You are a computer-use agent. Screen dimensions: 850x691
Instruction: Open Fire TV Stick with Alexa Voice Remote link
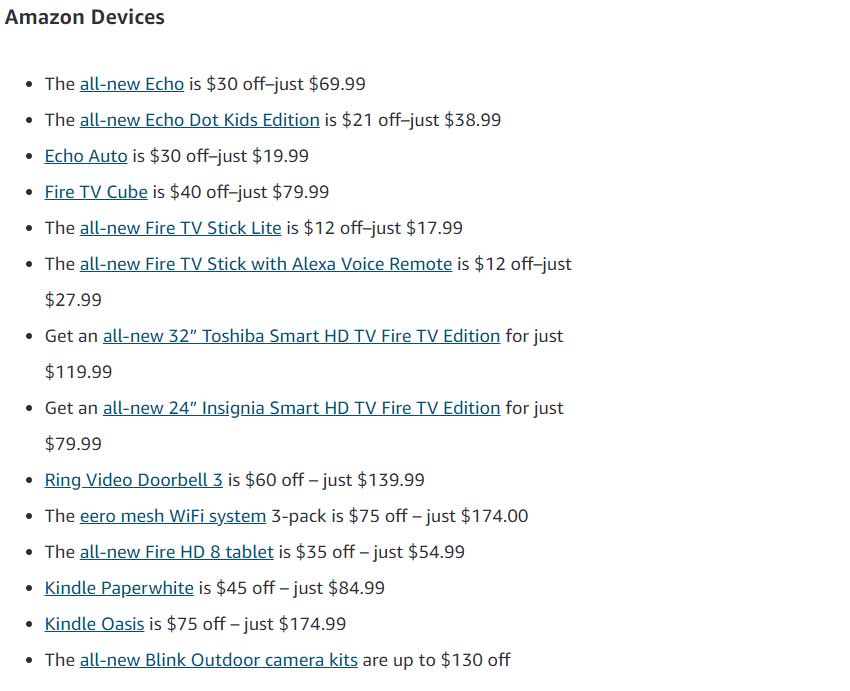click(266, 264)
